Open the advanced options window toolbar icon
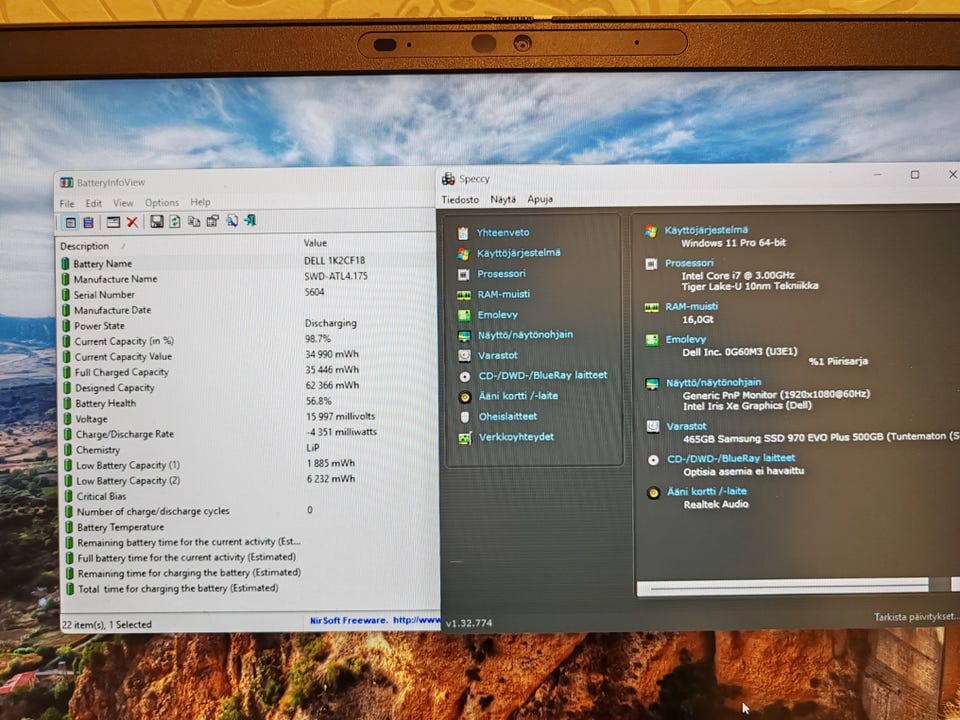Viewport: 960px width, 720px height. pyautogui.click(x=113, y=222)
